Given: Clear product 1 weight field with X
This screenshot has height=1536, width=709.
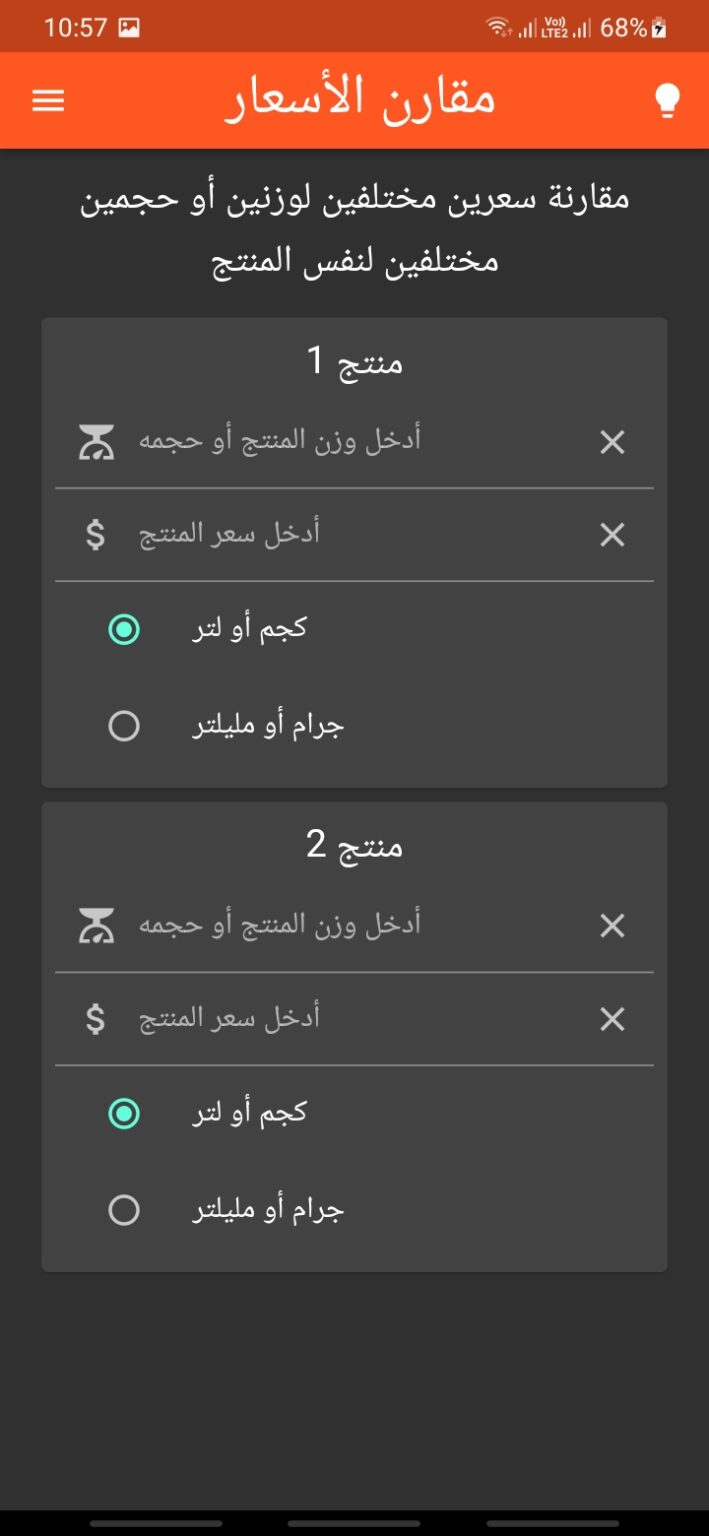Looking at the screenshot, I should [x=612, y=442].
